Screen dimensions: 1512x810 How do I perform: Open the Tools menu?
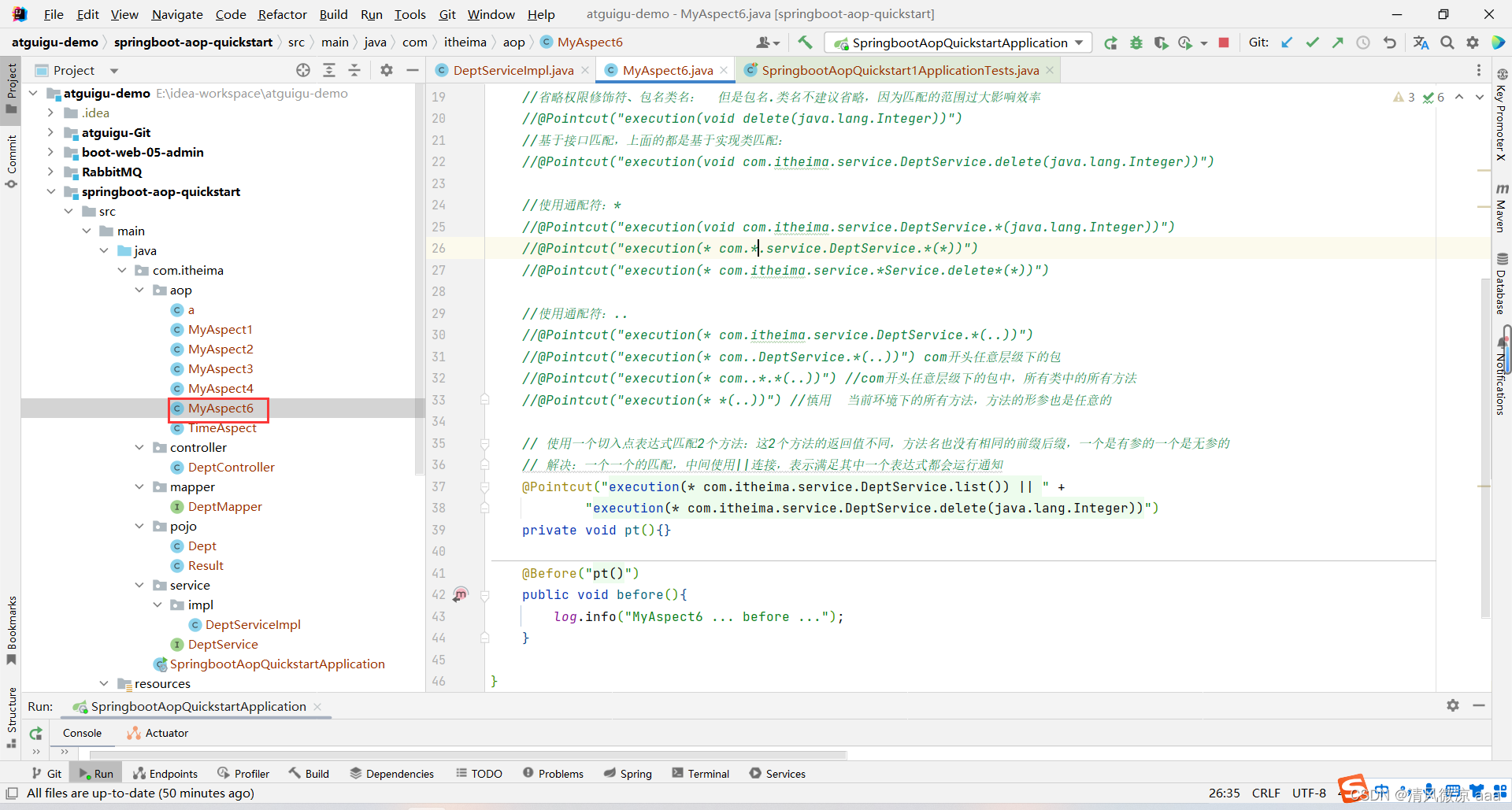[x=409, y=14]
